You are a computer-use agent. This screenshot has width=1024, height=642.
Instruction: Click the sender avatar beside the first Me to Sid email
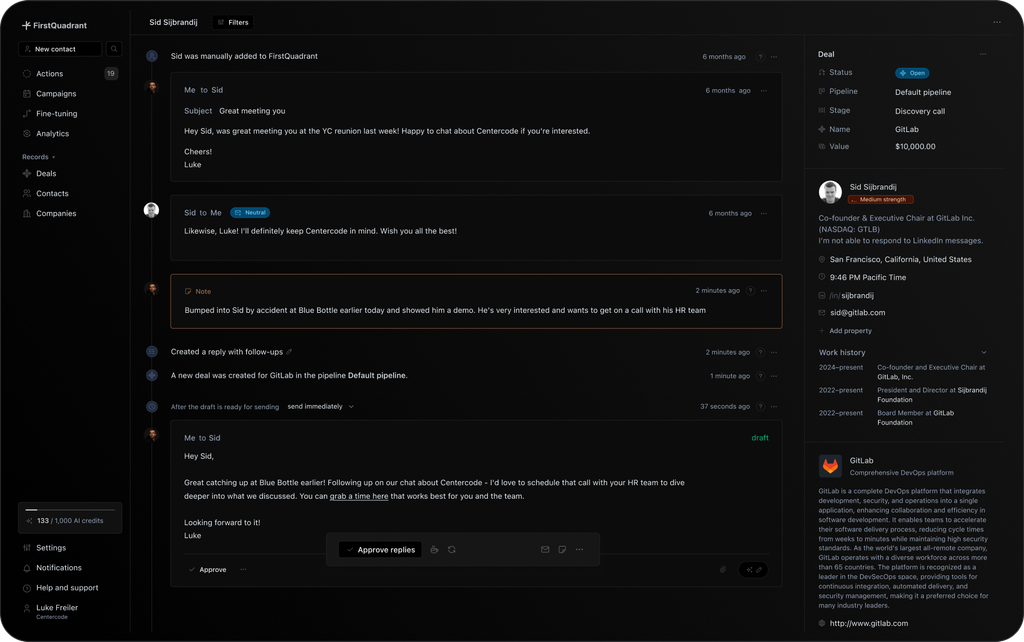pyautogui.click(x=152, y=87)
